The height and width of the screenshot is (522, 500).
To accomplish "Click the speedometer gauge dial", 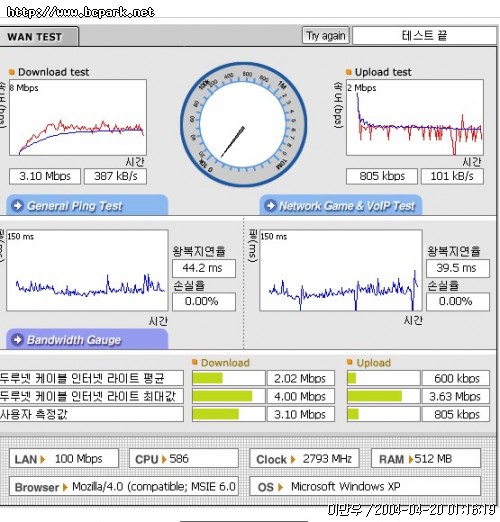I will point(243,124).
